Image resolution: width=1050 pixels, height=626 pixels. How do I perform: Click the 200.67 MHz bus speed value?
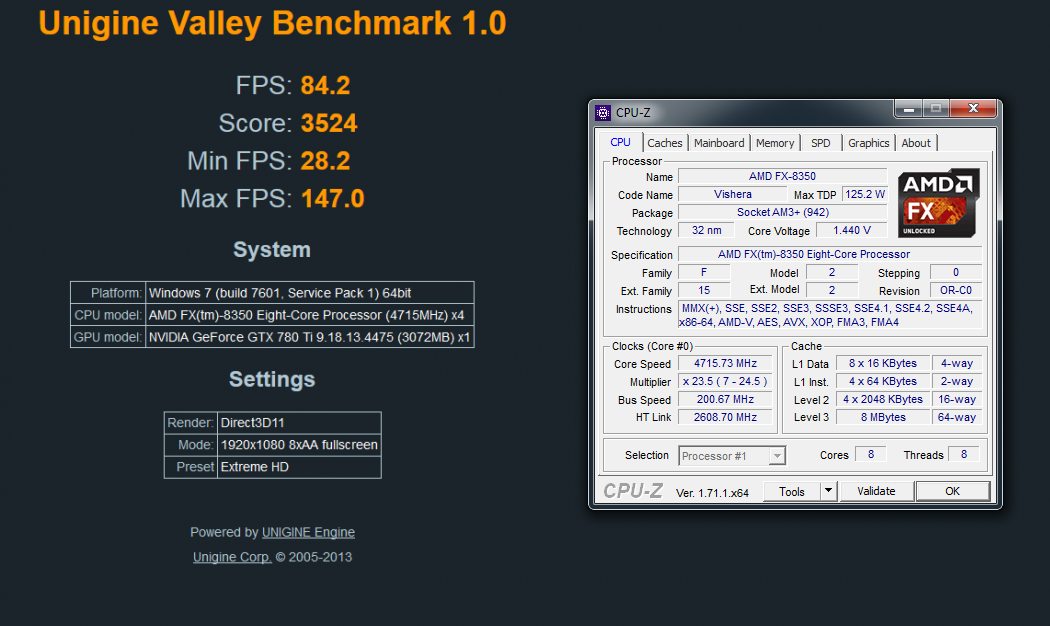(725, 399)
